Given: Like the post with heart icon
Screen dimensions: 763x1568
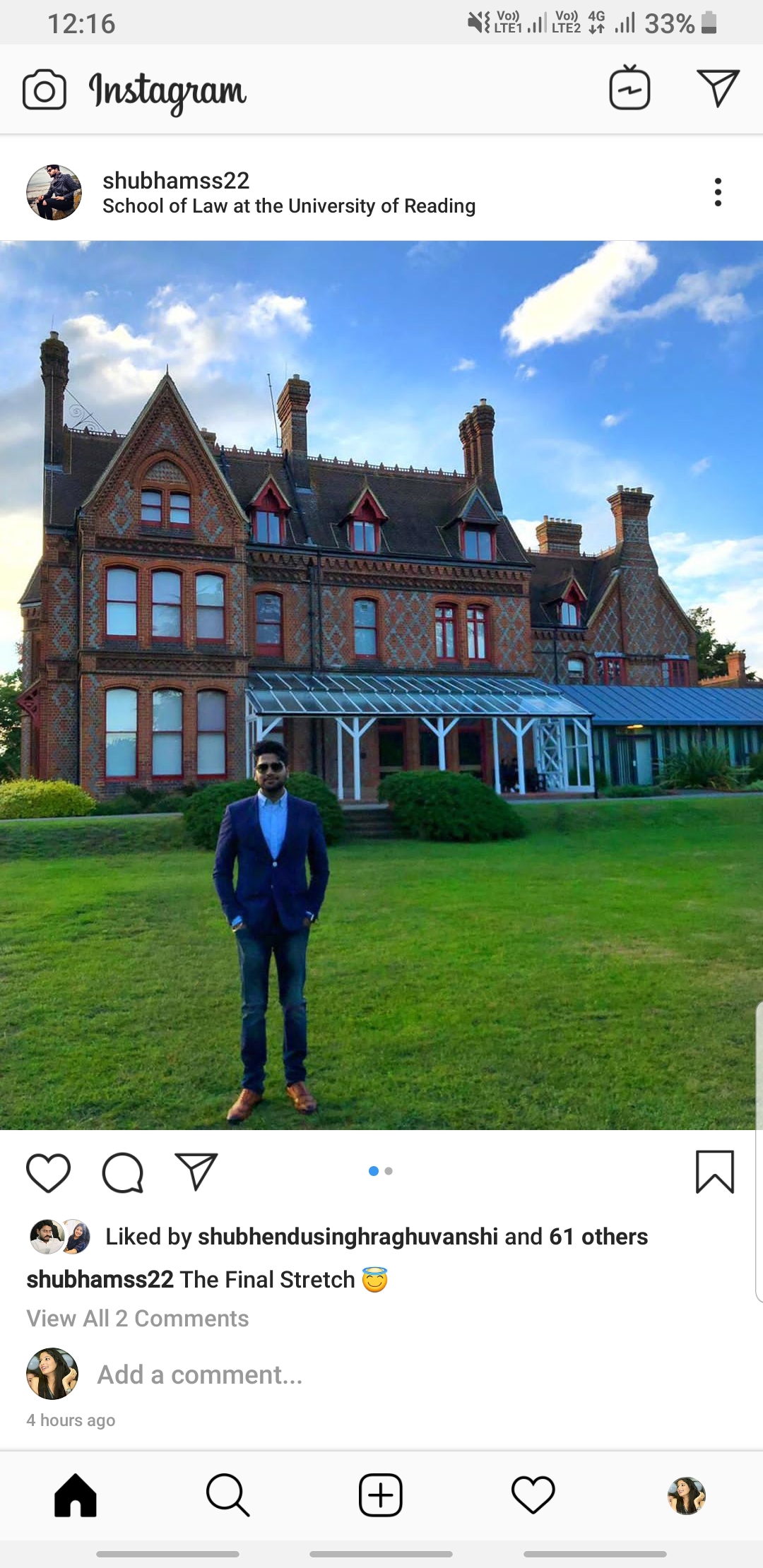Looking at the screenshot, I should click(48, 1172).
